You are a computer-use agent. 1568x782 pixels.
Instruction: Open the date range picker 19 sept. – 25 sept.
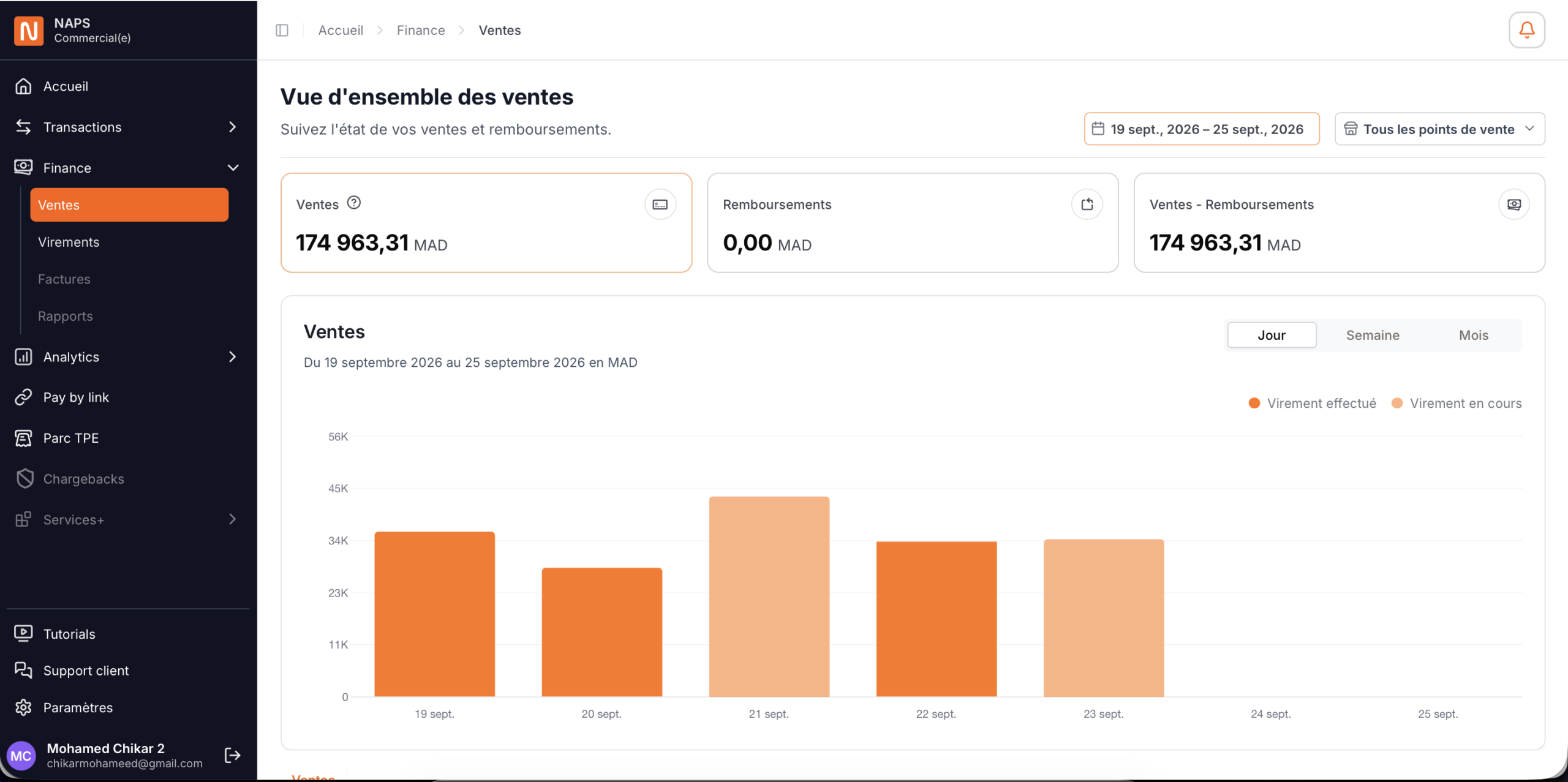tap(1202, 129)
